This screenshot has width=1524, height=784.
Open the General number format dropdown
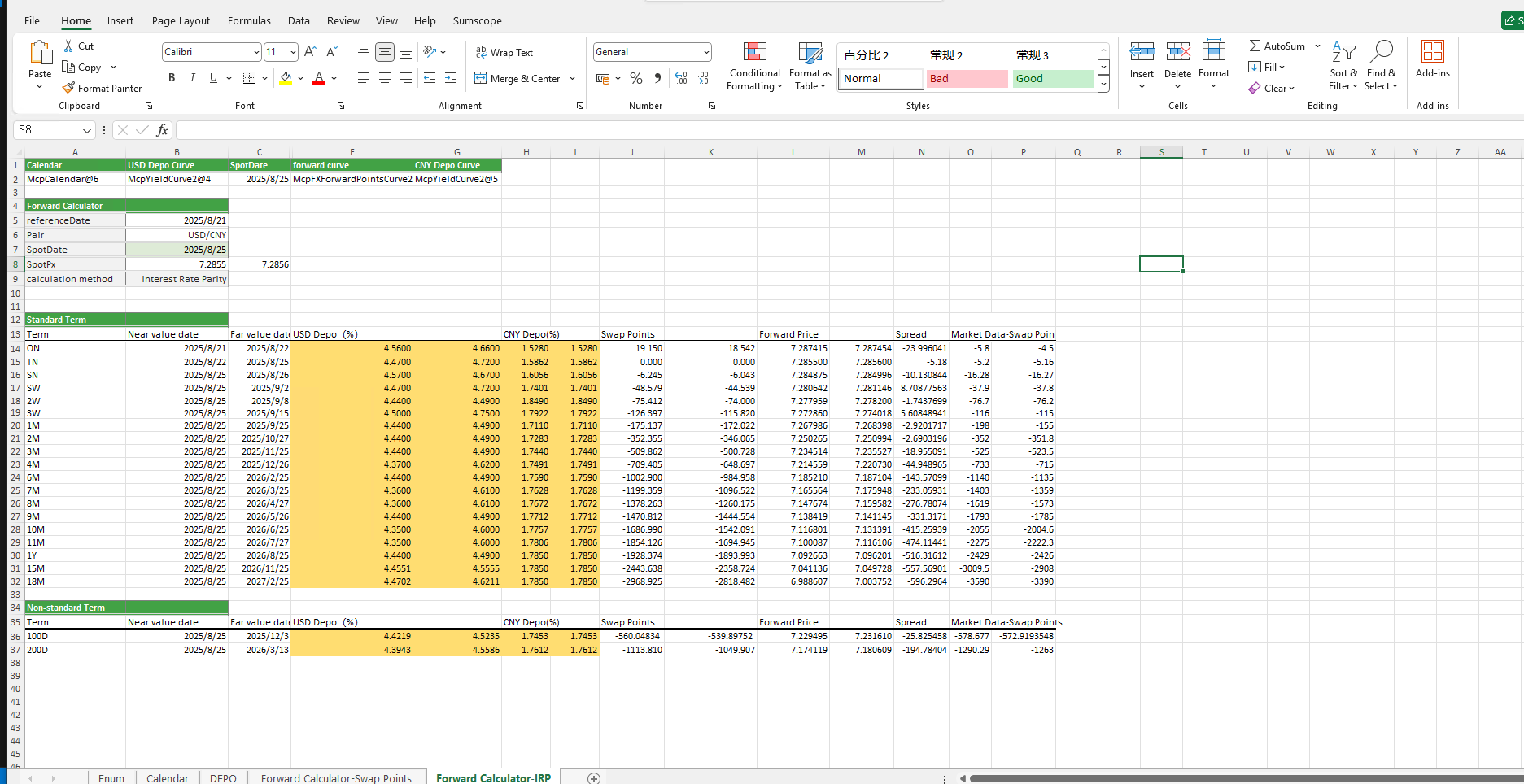705,52
